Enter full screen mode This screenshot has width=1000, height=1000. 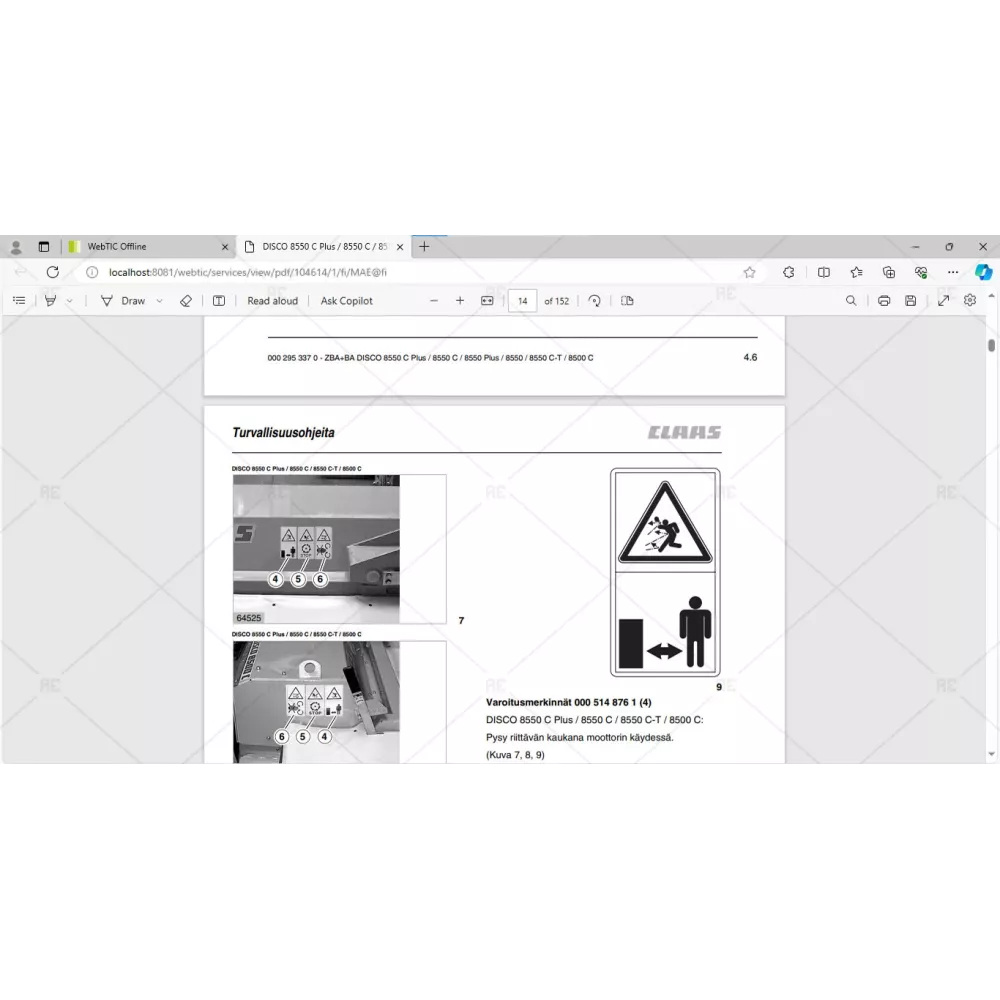click(x=943, y=300)
